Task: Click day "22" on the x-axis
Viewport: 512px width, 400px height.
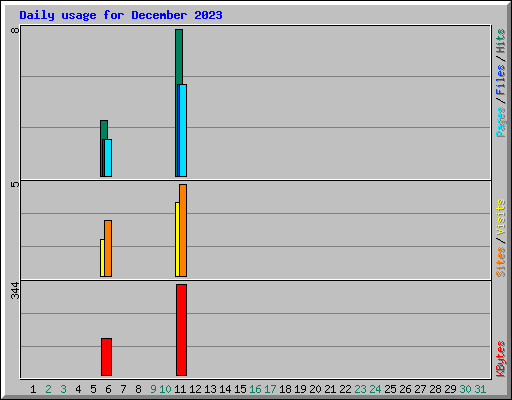Action: coord(345,389)
